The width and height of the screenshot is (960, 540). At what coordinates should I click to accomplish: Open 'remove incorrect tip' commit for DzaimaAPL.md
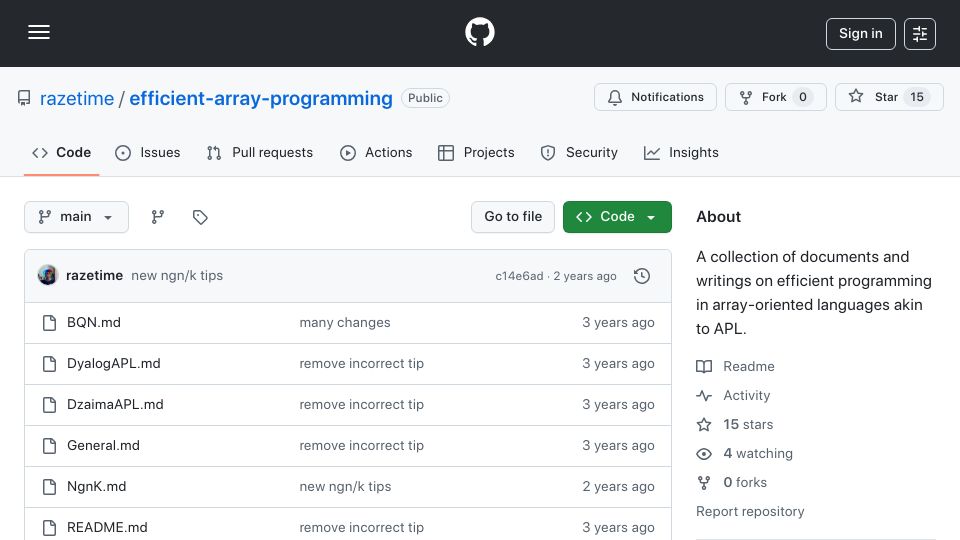click(361, 405)
